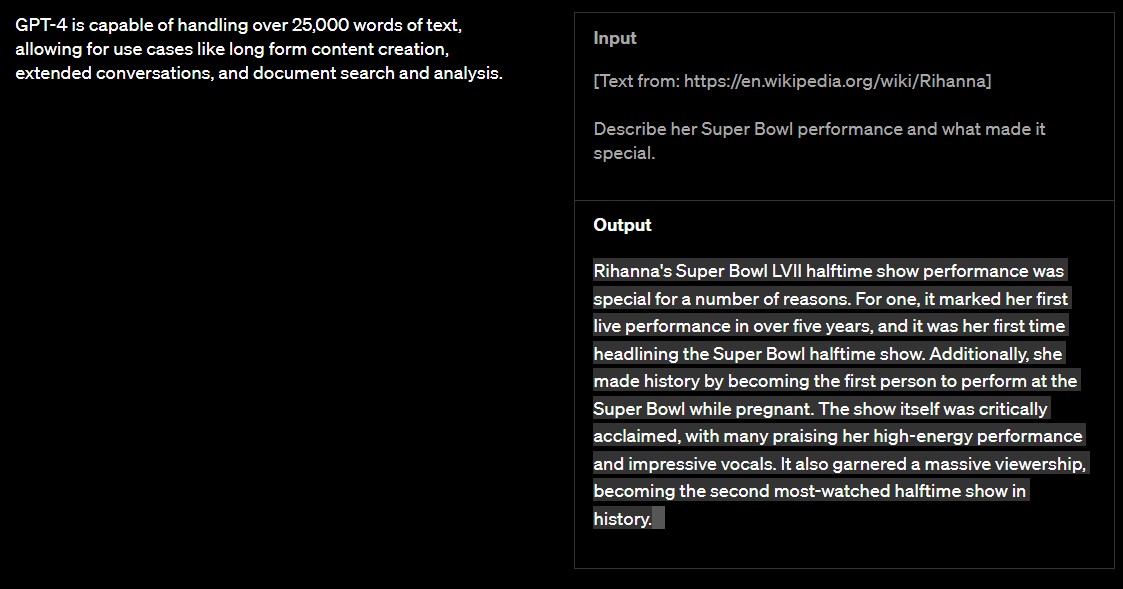Click "LVII" in the output text

click(786, 271)
